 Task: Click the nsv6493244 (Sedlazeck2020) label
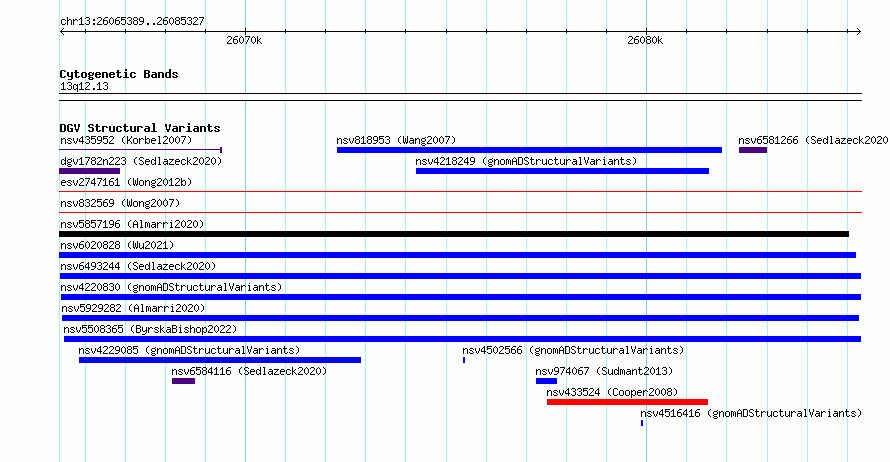click(138, 266)
